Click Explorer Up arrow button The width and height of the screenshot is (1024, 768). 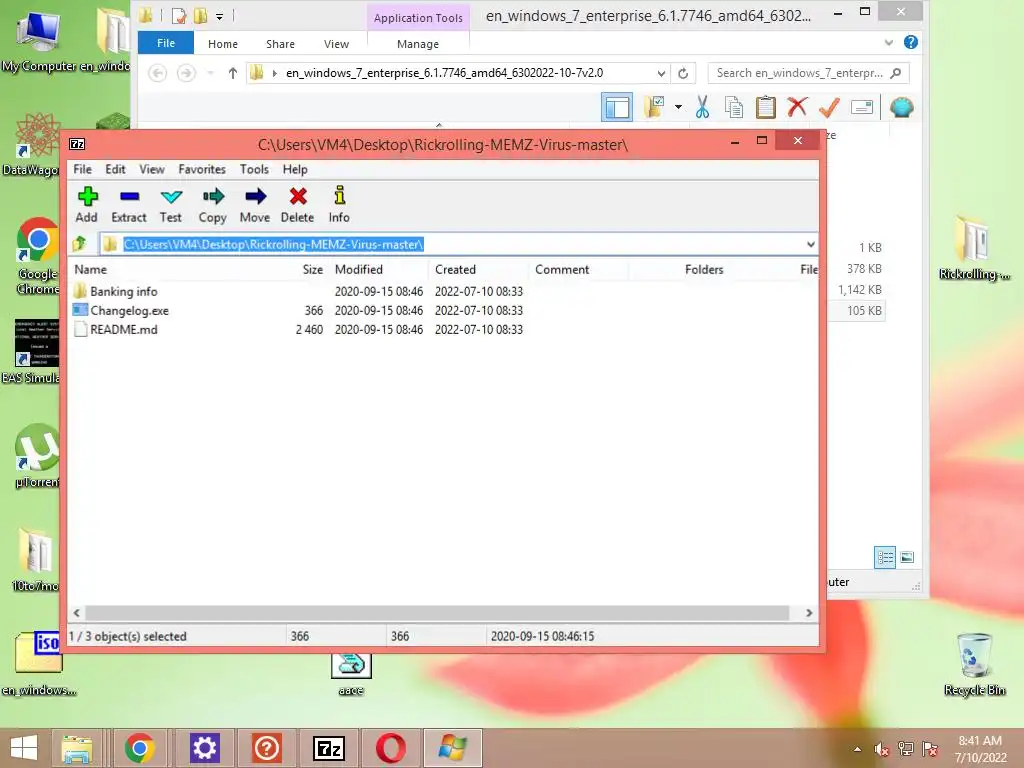[232, 73]
